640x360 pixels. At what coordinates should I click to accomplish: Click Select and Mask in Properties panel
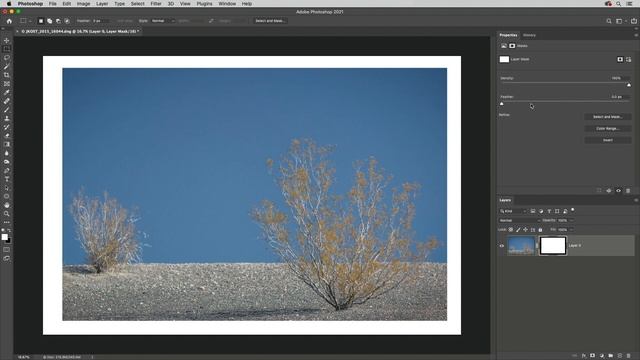coord(607,117)
